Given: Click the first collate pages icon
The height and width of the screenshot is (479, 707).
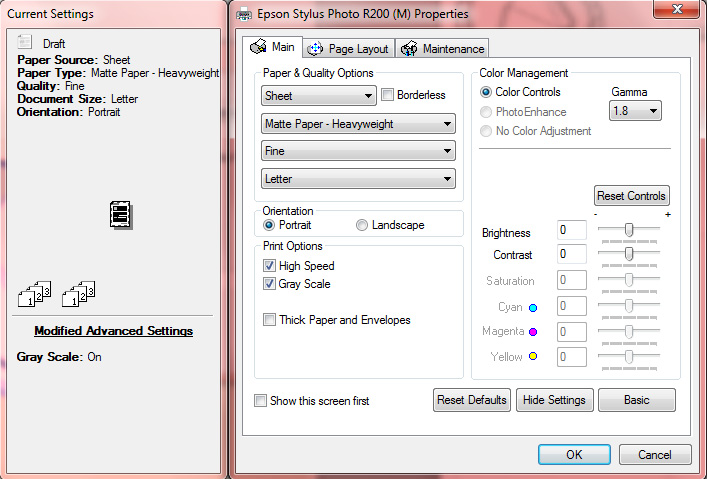Looking at the screenshot, I should click(x=34, y=294).
